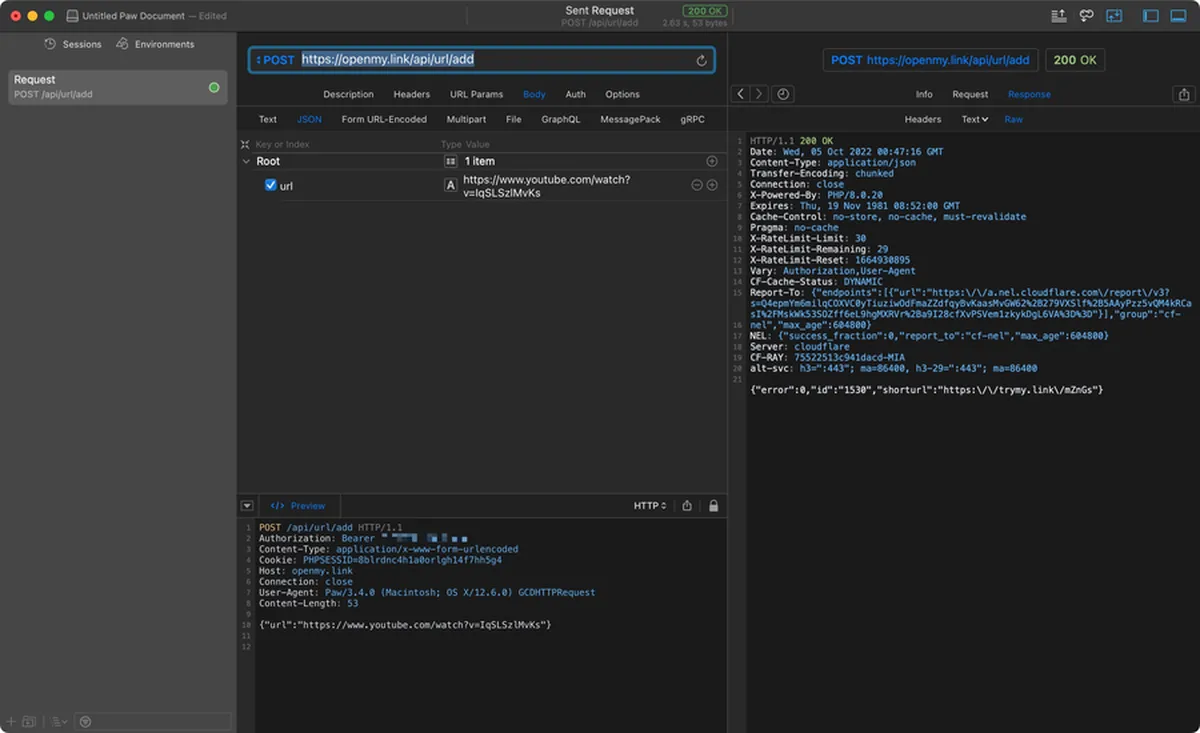The height and width of the screenshot is (733, 1200).
Task: Open the HTTP protocol dropdown
Action: coord(650,506)
